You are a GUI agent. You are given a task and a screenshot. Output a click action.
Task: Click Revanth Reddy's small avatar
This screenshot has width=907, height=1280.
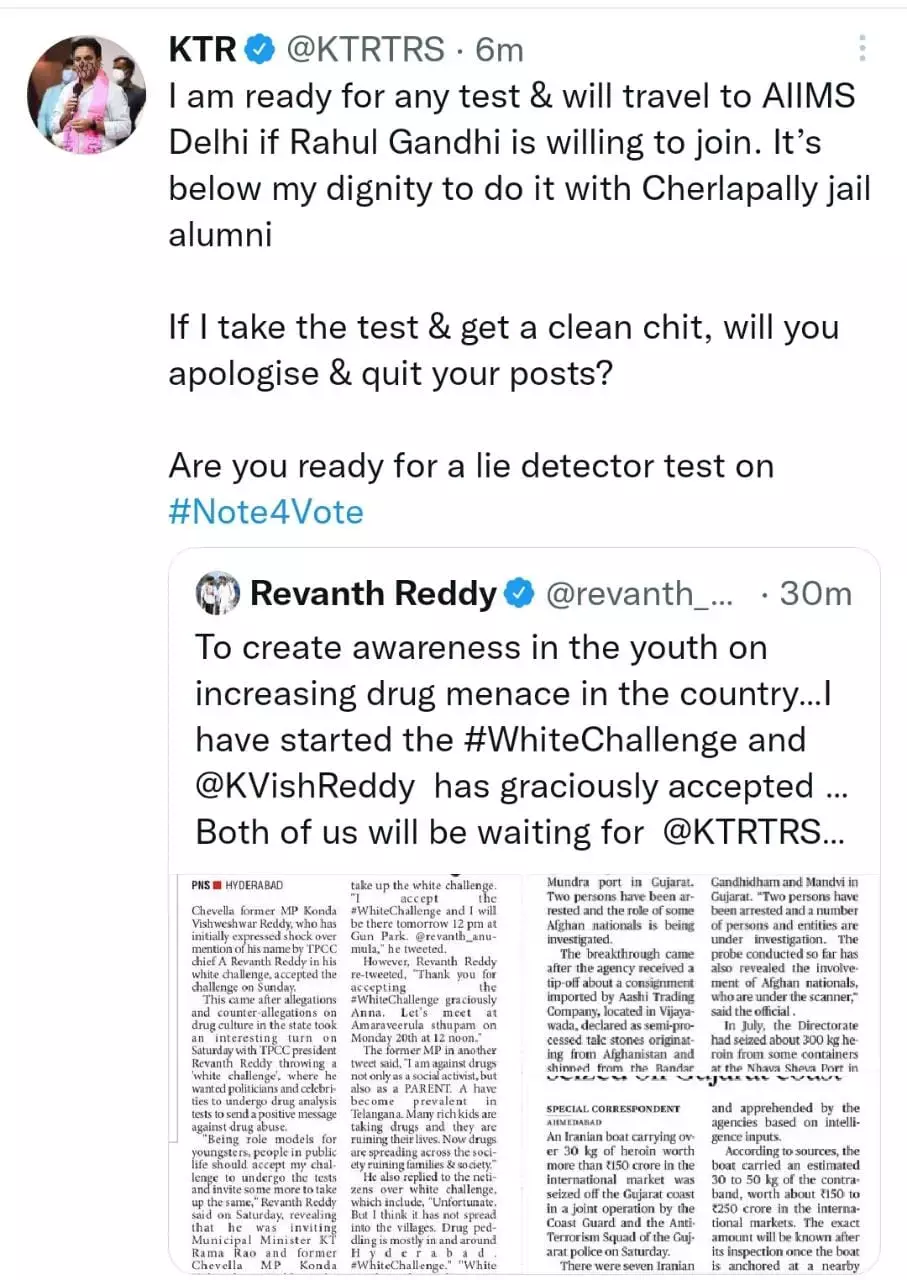pyautogui.click(x=218, y=593)
